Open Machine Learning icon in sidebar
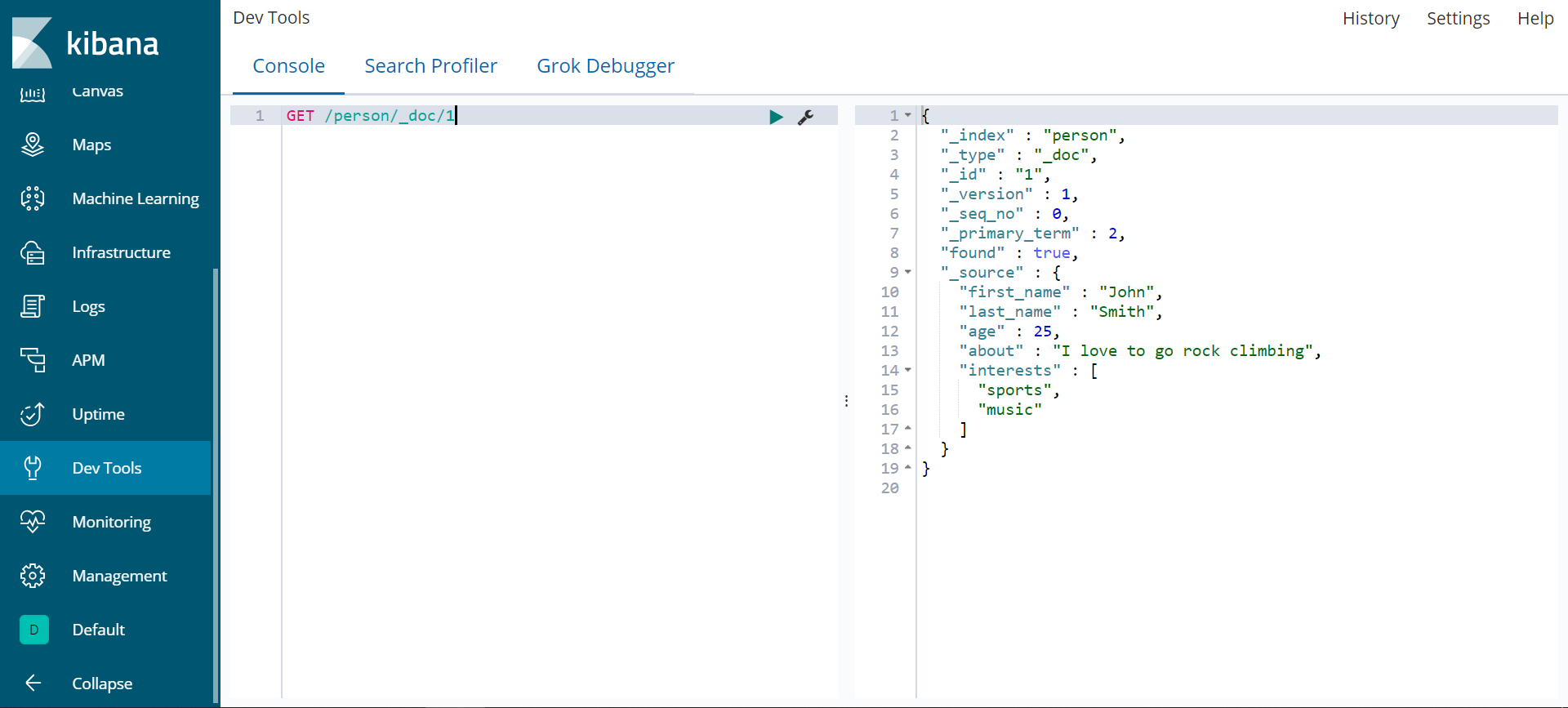The image size is (1568, 708). [33, 198]
